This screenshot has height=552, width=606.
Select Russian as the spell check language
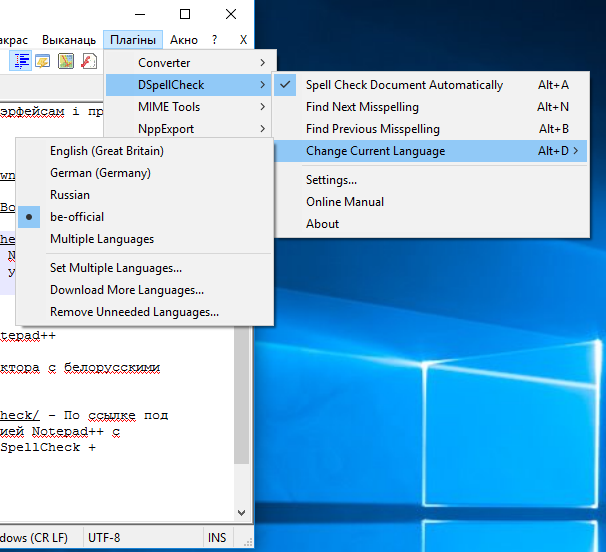tap(70, 195)
